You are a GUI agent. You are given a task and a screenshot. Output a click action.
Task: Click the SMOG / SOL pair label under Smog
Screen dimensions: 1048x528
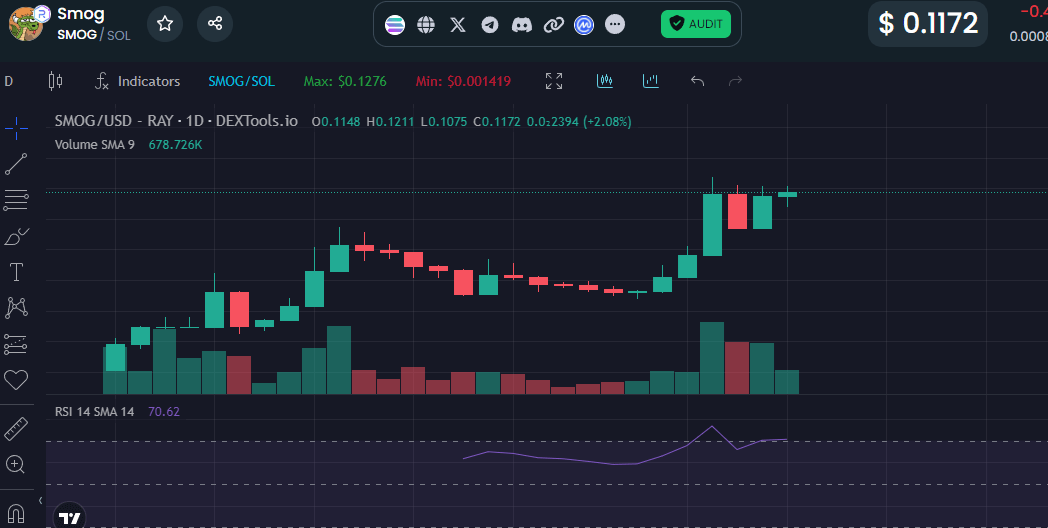pos(94,35)
